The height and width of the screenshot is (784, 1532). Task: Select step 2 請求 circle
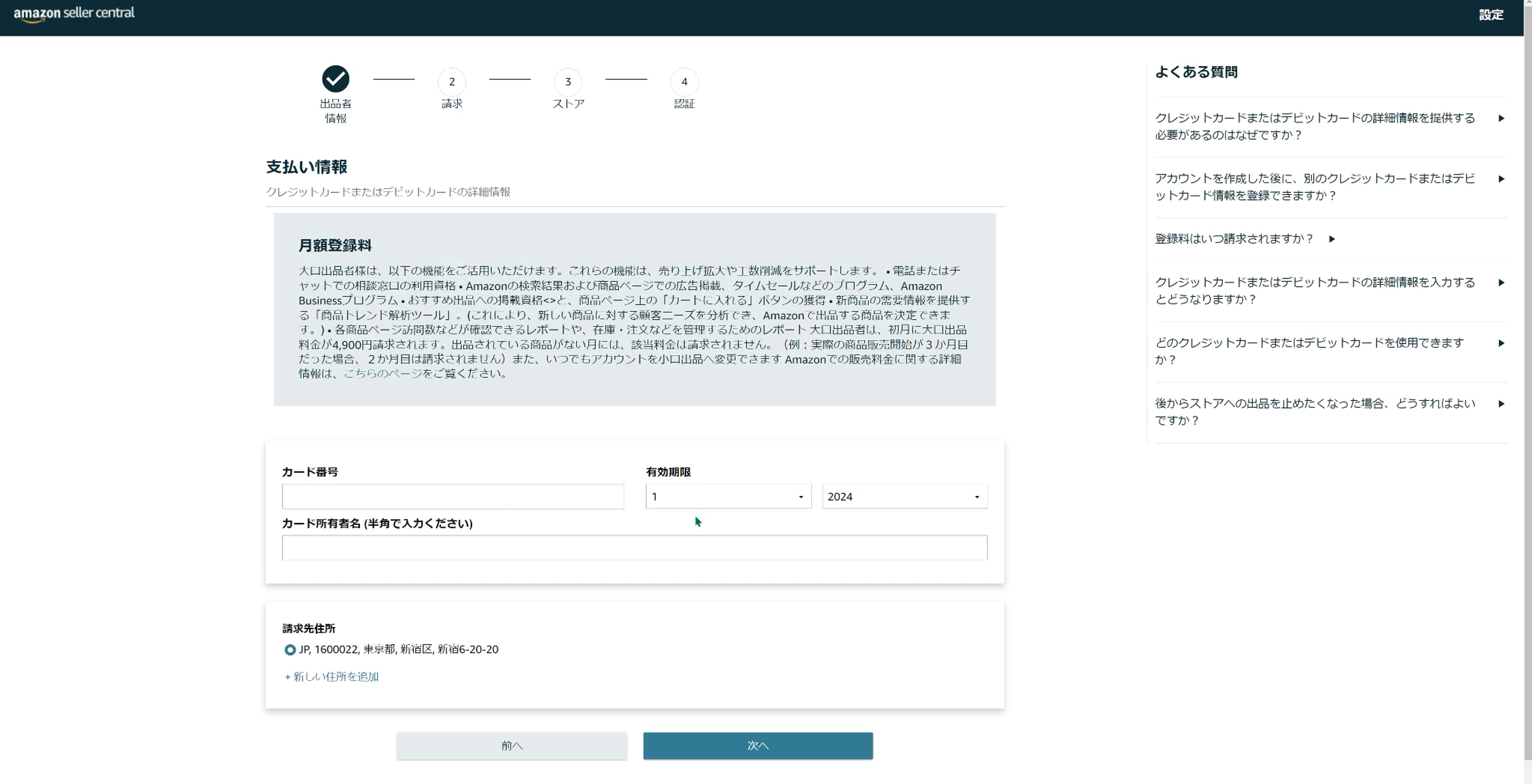tap(452, 82)
